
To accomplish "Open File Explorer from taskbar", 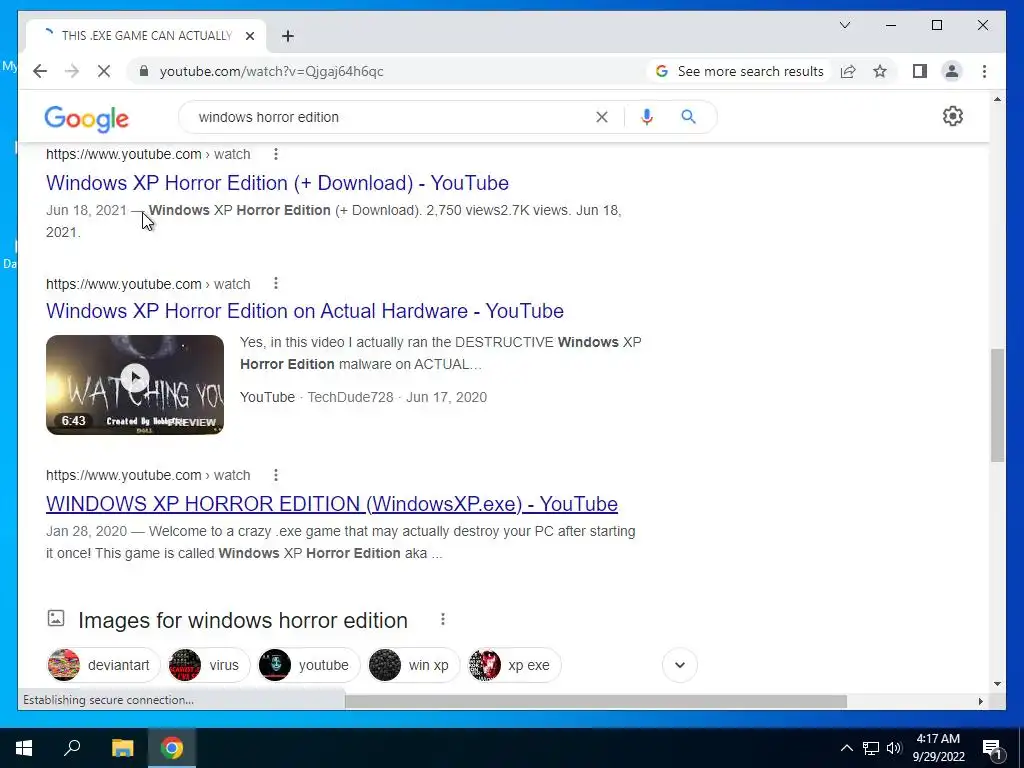I will pos(122,748).
